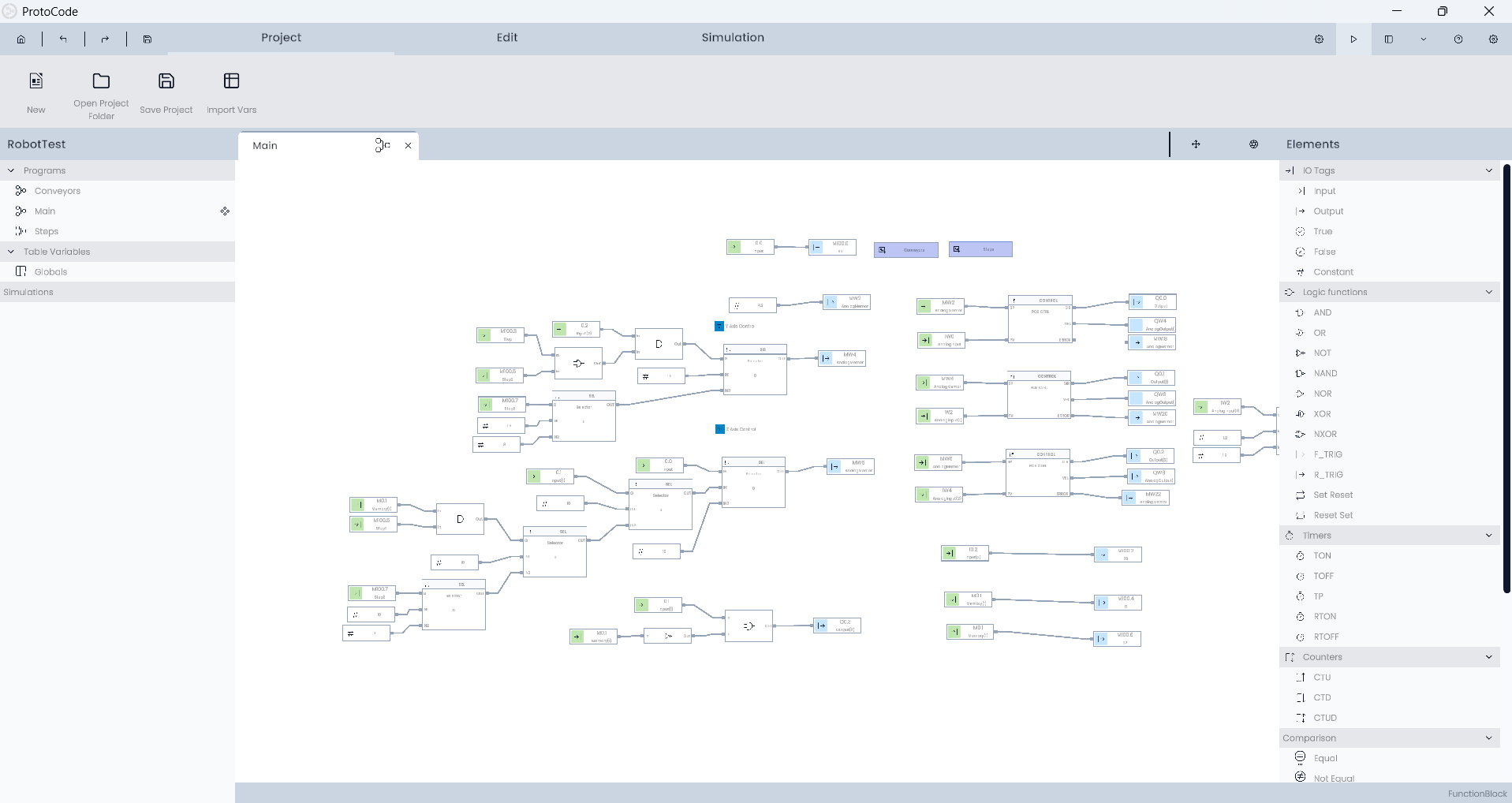This screenshot has height=803, width=1512.
Task: Collapse the Table Variables section
Action: [11, 252]
